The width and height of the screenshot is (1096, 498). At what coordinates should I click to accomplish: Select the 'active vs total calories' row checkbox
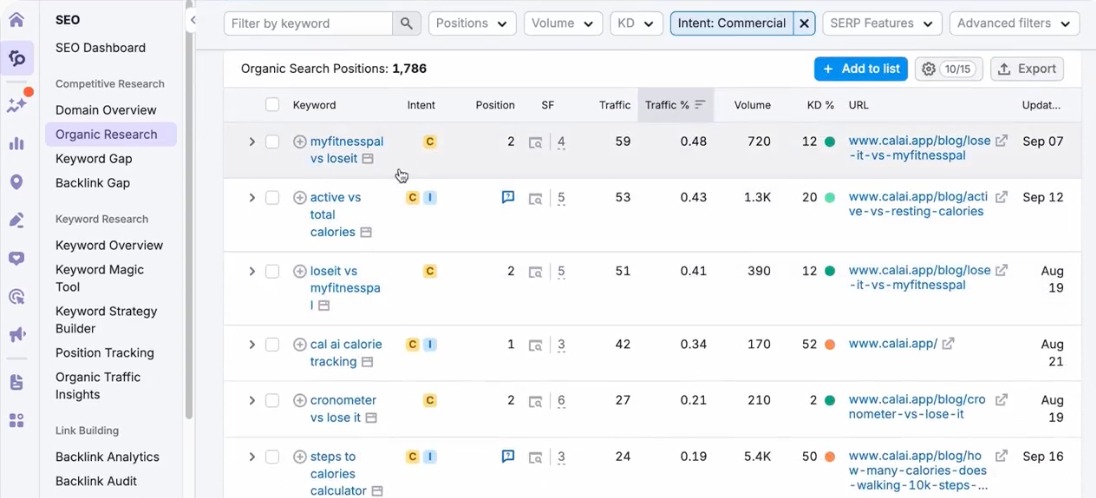[272, 198]
